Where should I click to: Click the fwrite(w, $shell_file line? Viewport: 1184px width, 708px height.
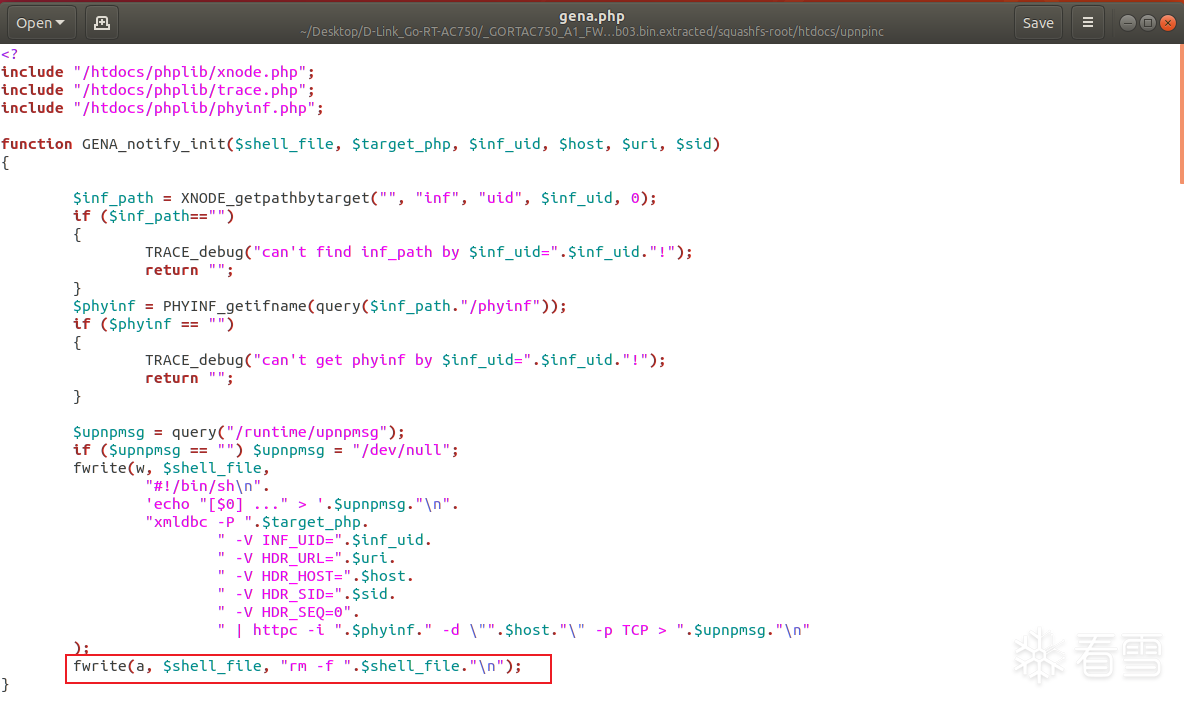pyautogui.click(x=171, y=468)
